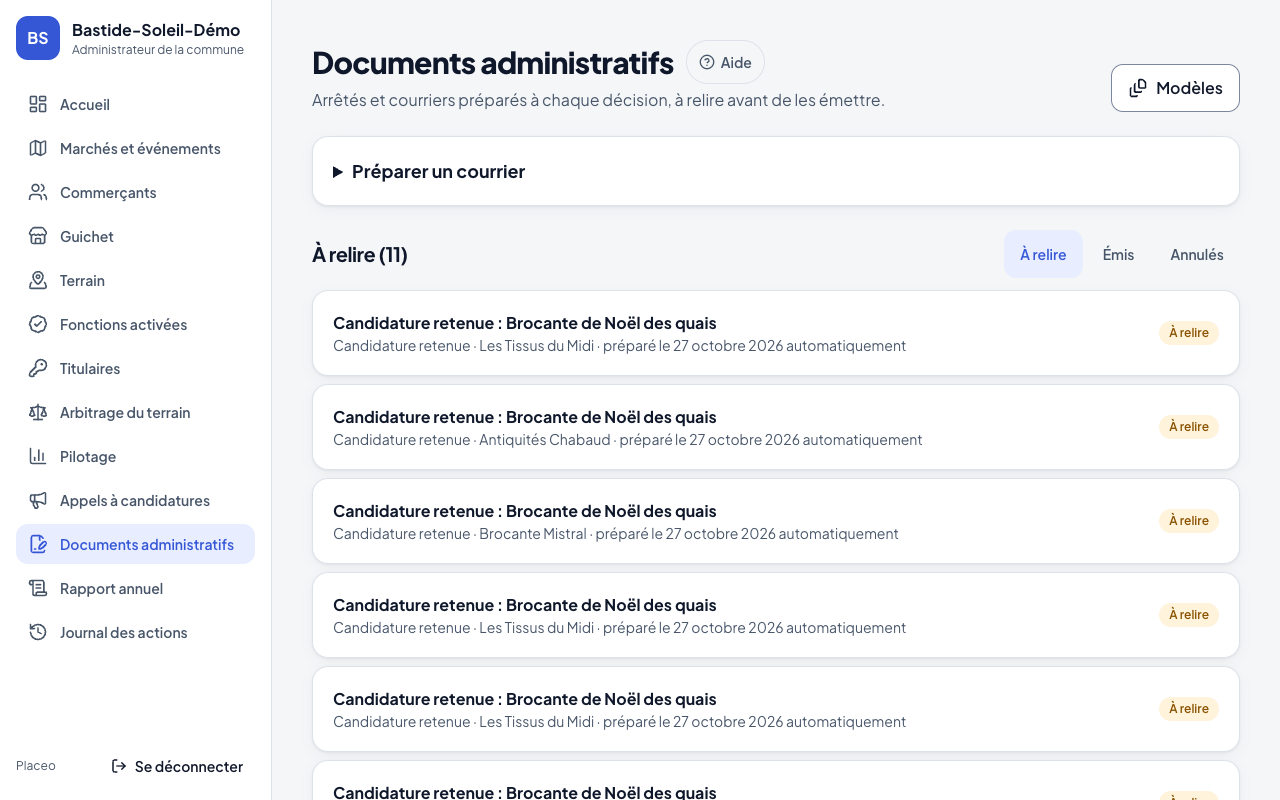Click the À relire (11) heading
Viewport: 1280px width, 800px height.
[360, 254]
